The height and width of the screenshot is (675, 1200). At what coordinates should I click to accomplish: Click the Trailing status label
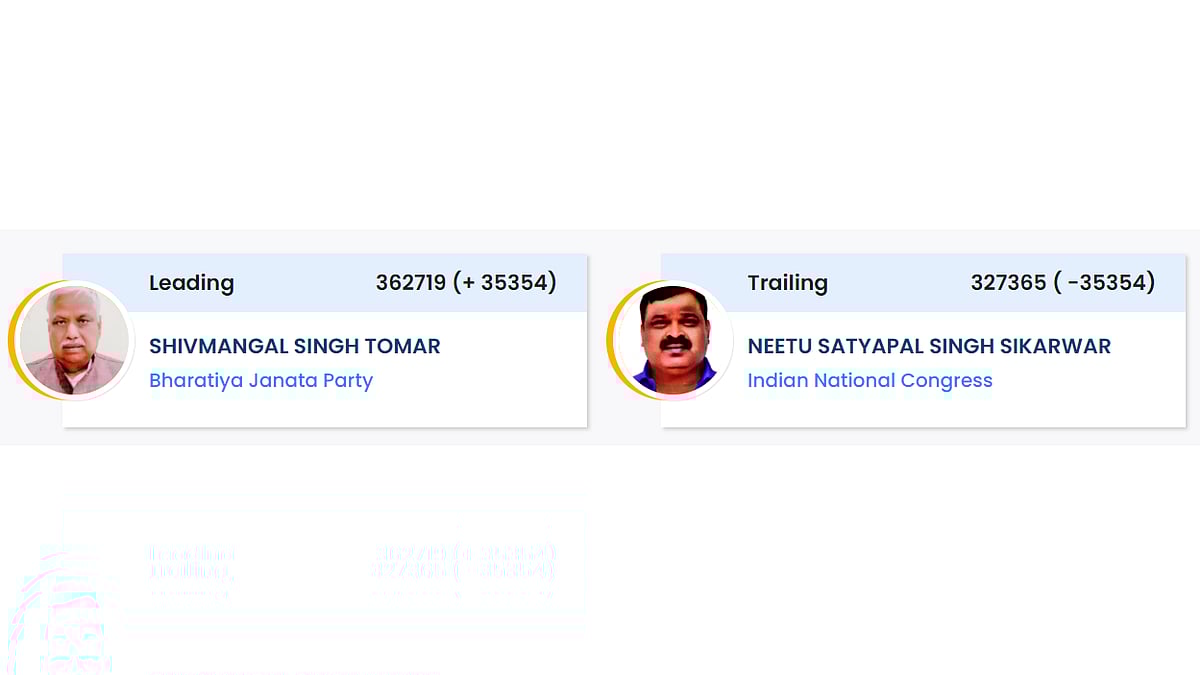[x=788, y=283]
